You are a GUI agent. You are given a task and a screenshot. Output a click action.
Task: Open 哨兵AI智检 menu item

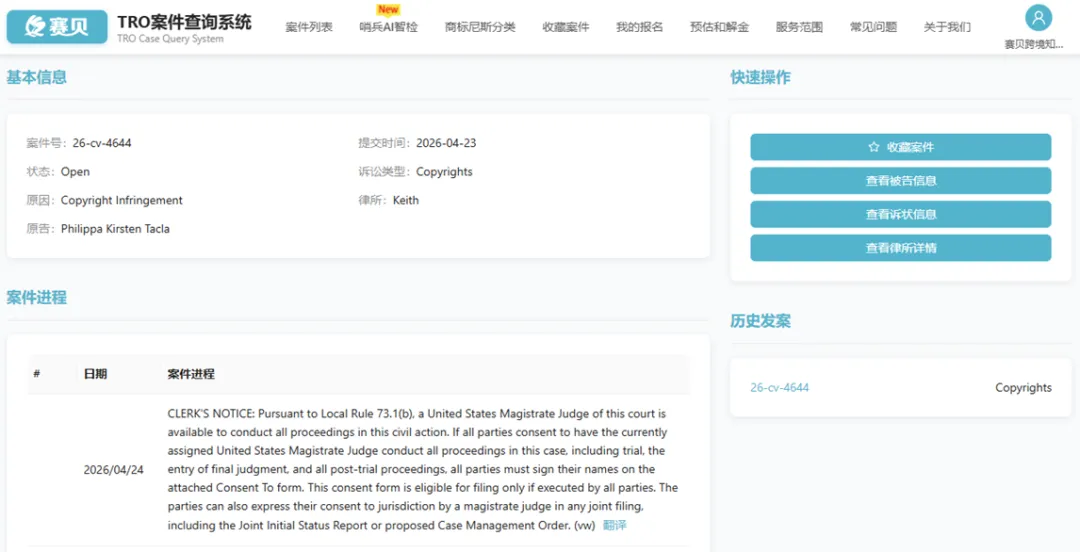tap(388, 28)
